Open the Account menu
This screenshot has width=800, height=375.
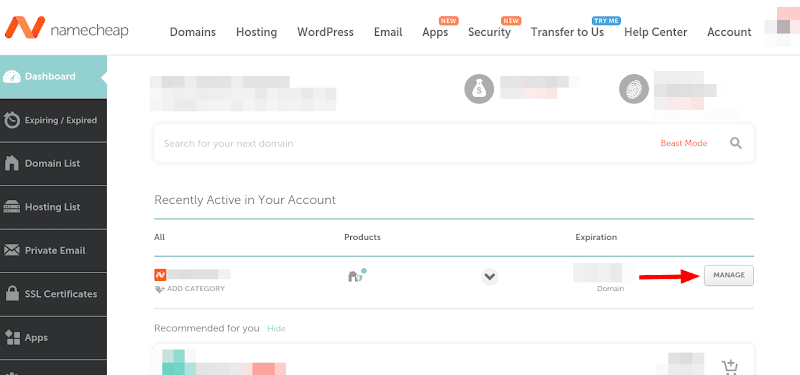pos(729,32)
